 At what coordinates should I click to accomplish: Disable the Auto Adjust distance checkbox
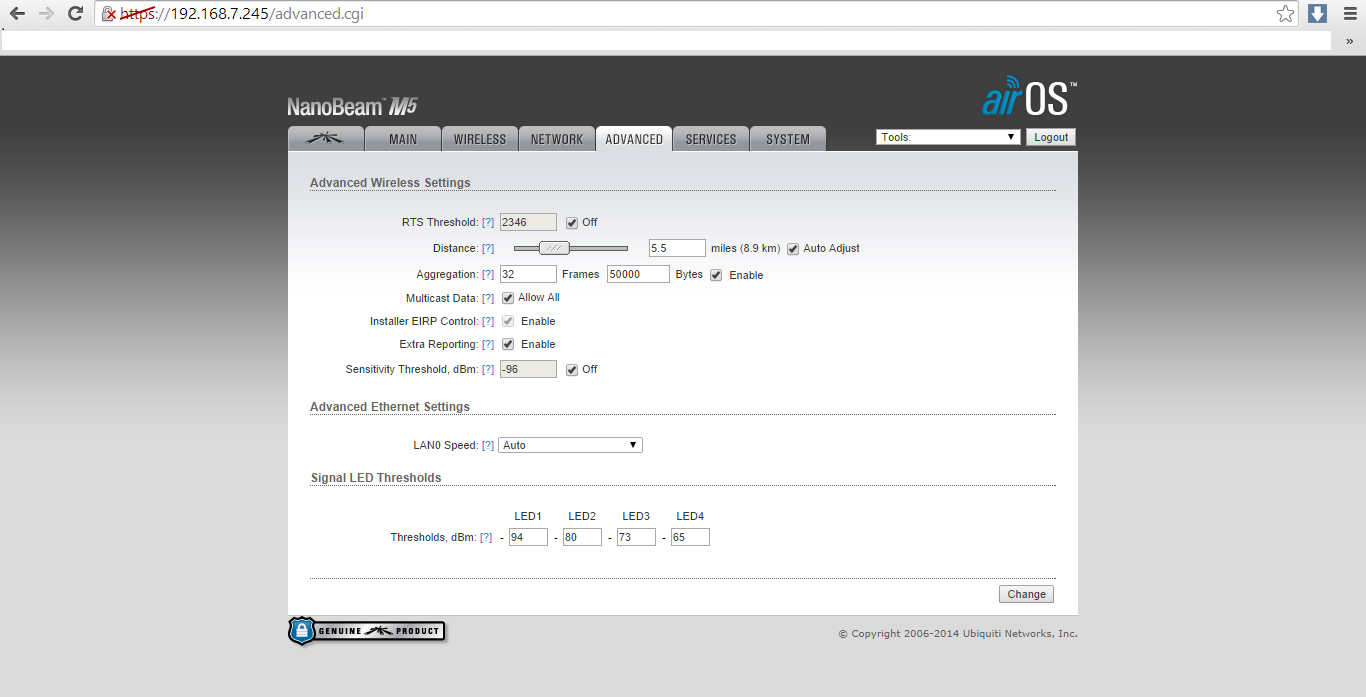(793, 249)
